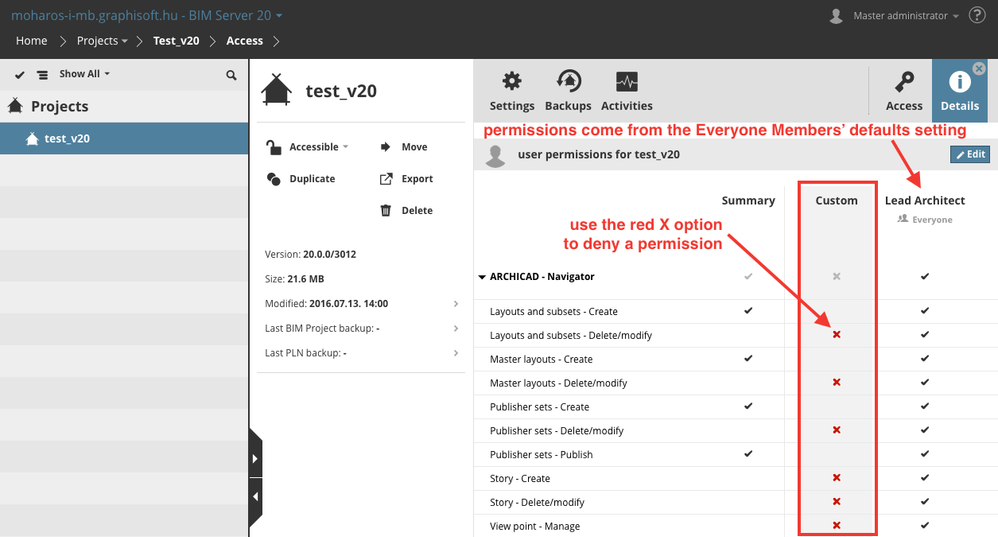Screen dimensions: 998x537
Task: Expand the Modified date row arrow
Action: pos(456,303)
